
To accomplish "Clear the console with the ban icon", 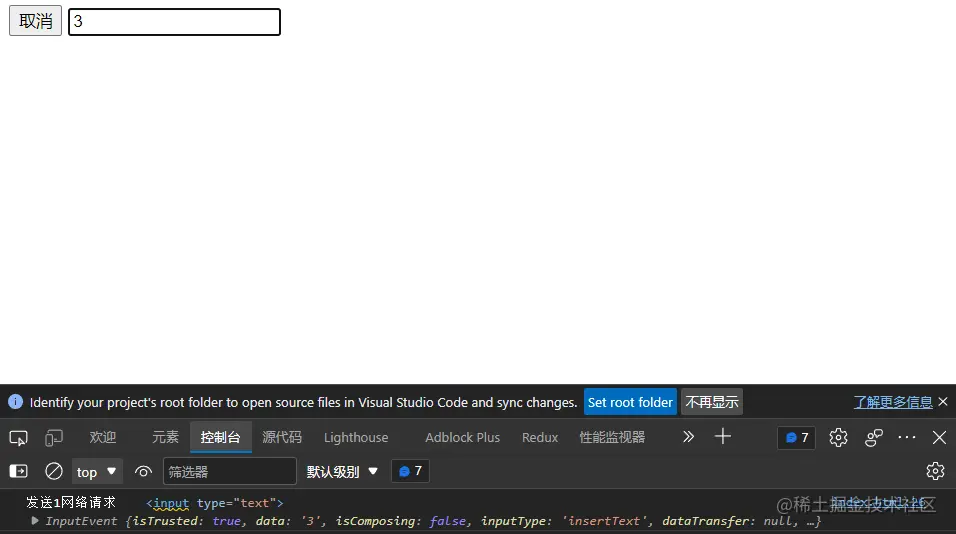I will click(54, 471).
